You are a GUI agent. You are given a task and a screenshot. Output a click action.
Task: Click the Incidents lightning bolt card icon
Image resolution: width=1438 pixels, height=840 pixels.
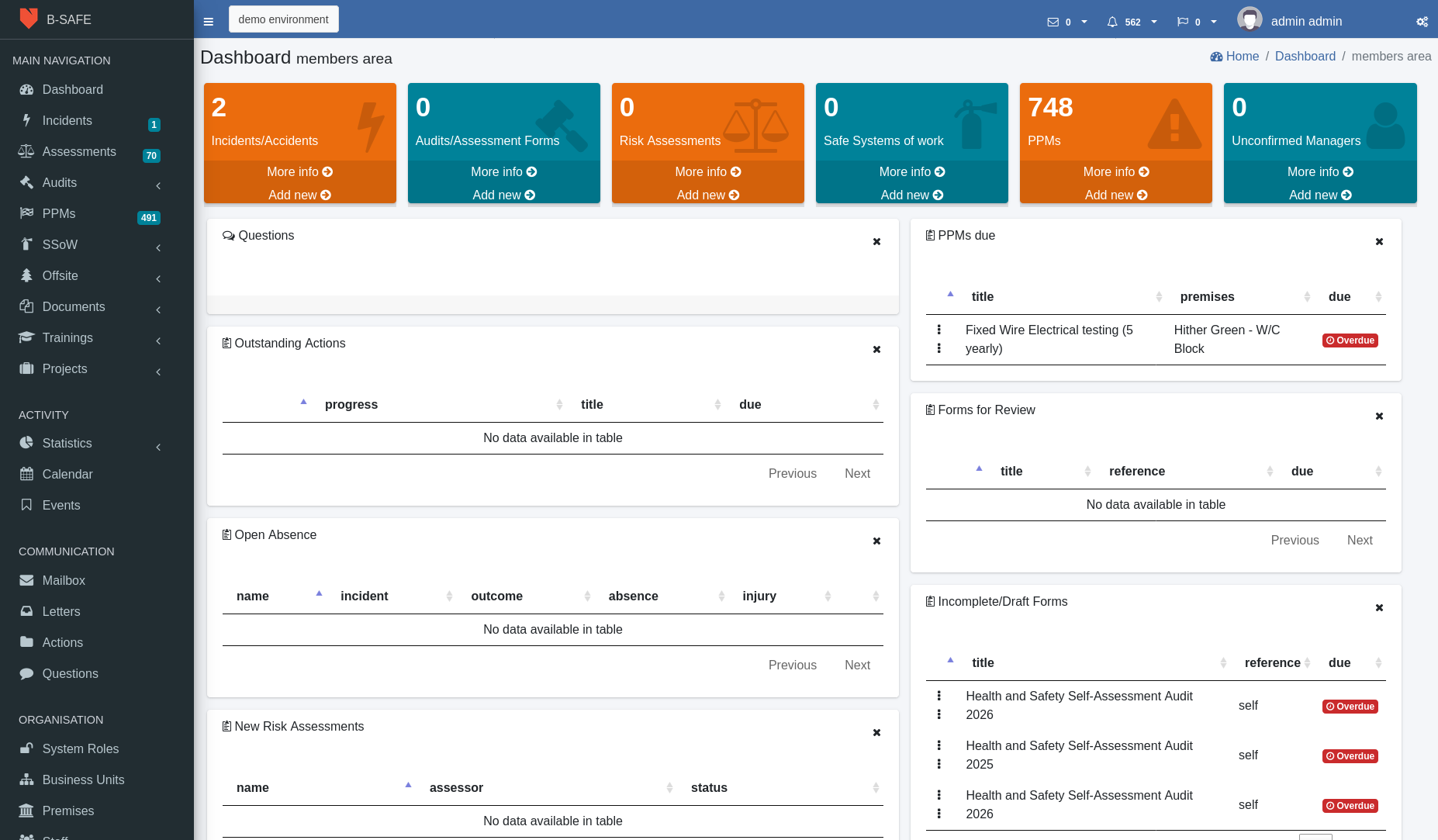[x=371, y=126]
